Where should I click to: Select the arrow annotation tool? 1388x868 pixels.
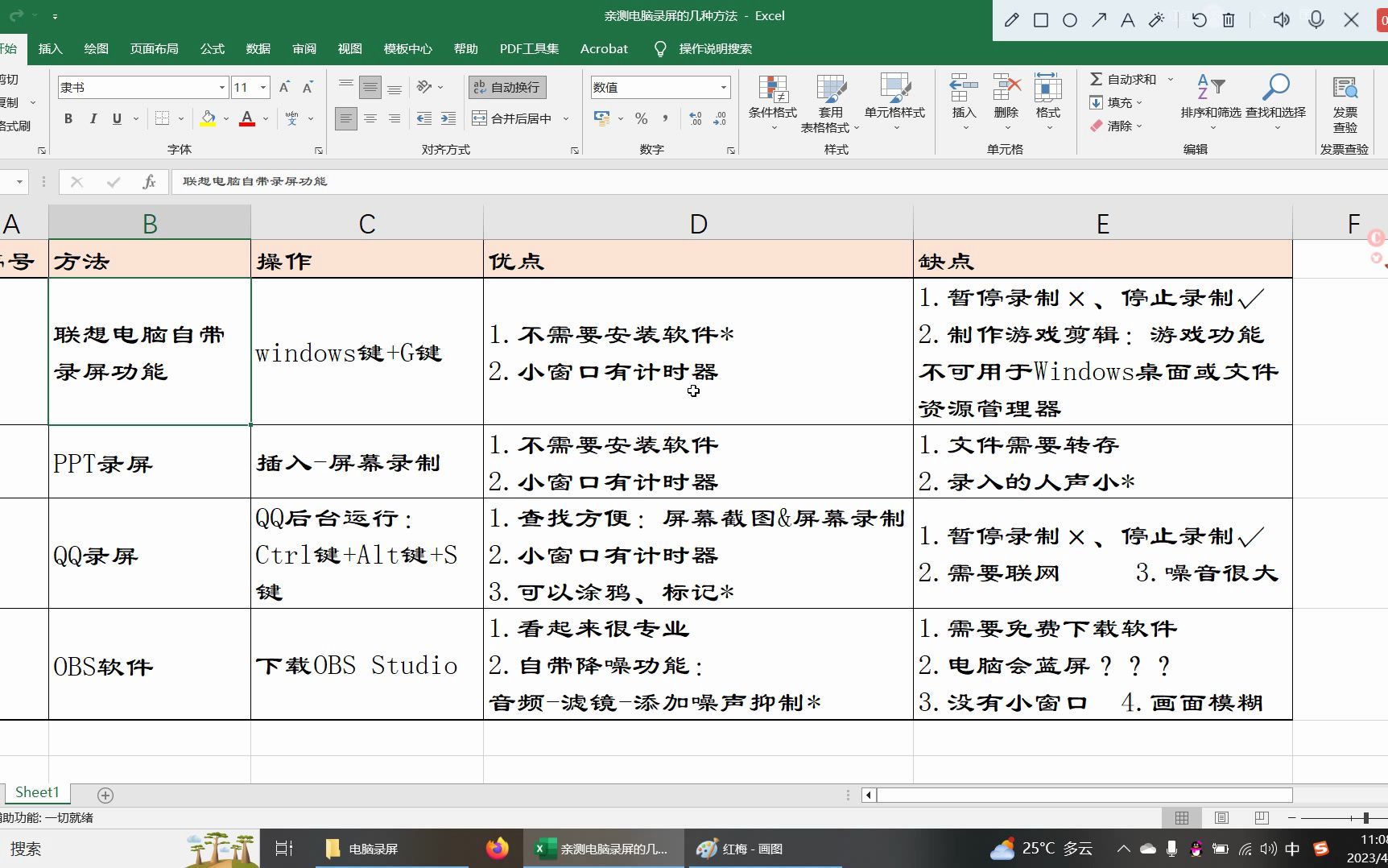(x=1099, y=20)
